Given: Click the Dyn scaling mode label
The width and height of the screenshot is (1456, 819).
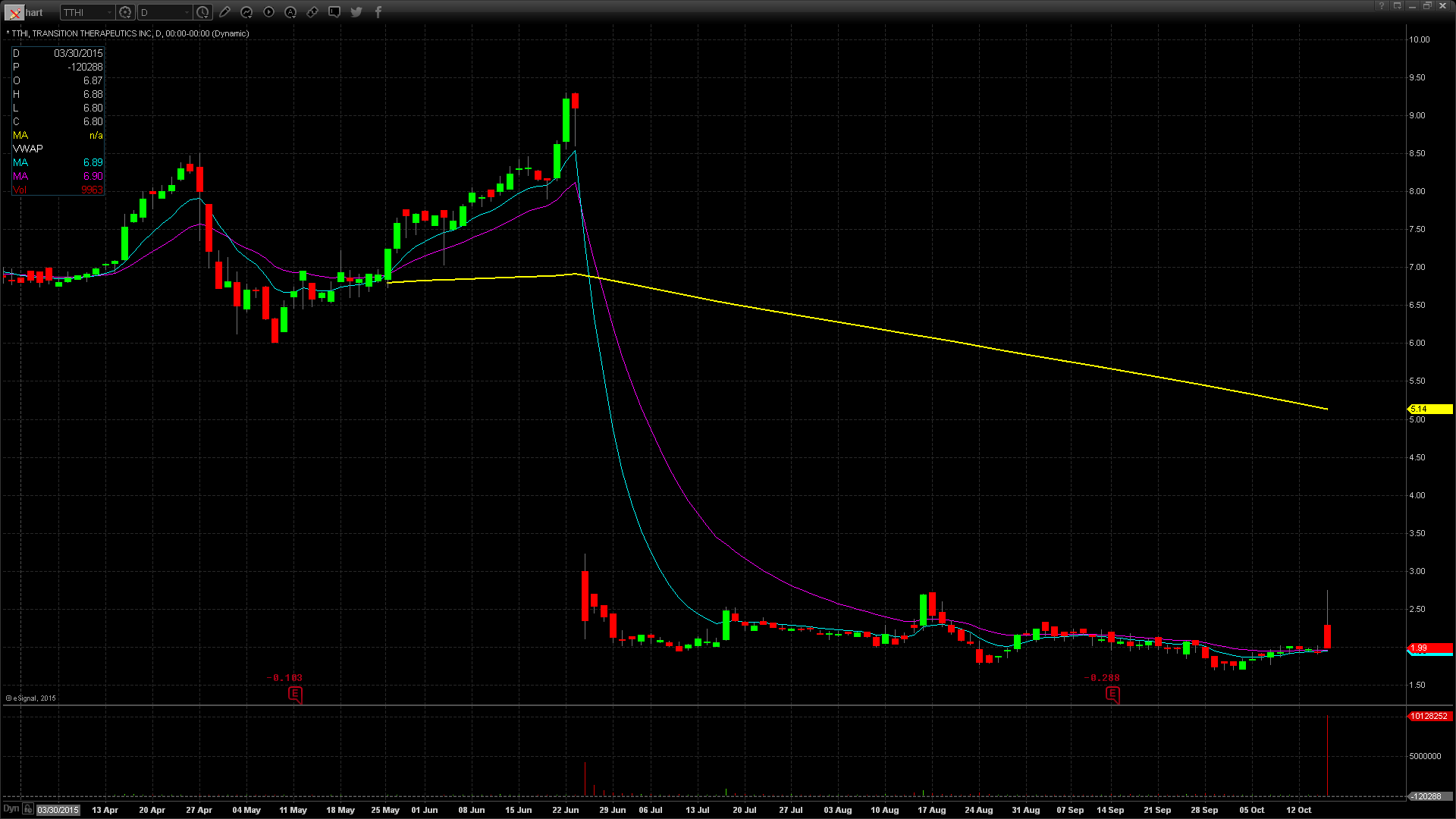Looking at the screenshot, I should pyautogui.click(x=11, y=808).
